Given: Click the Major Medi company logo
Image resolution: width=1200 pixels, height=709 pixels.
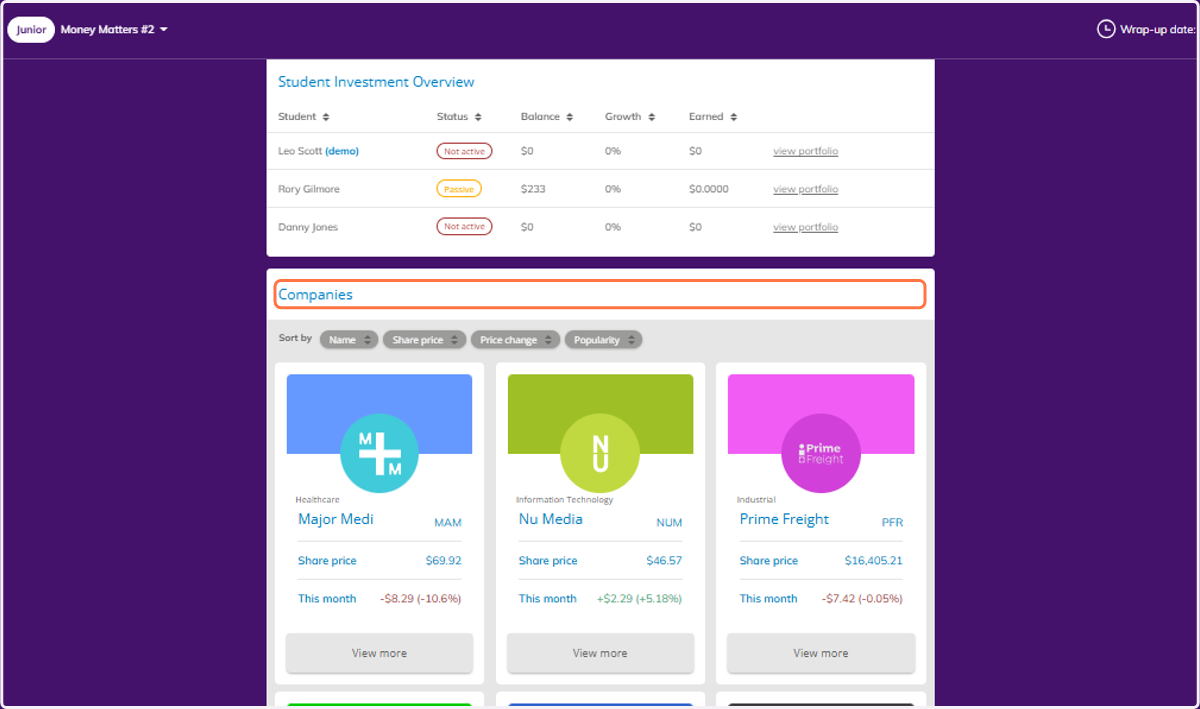Looking at the screenshot, I should (379, 454).
